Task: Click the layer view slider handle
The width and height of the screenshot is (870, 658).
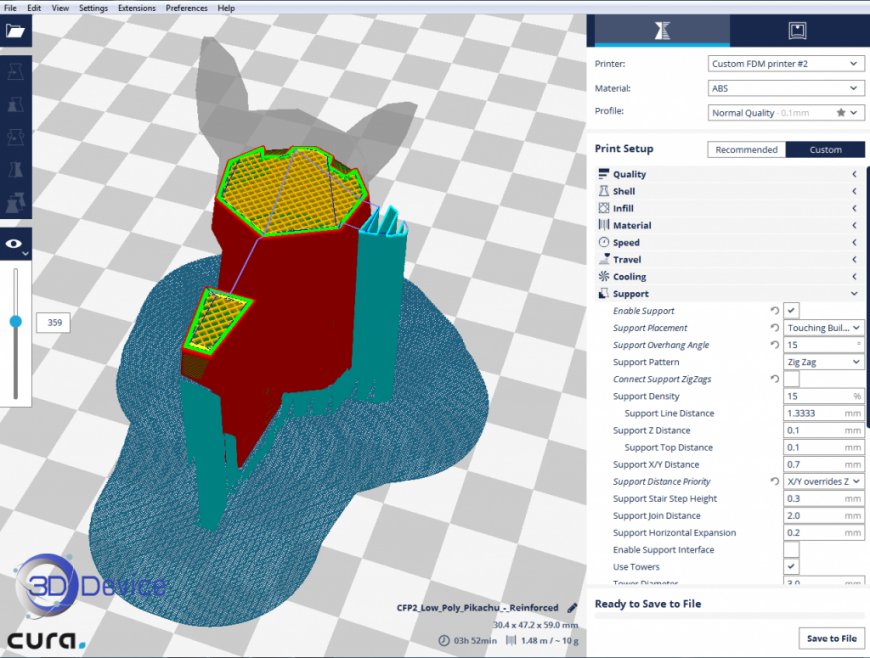Action: pos(16,322)
